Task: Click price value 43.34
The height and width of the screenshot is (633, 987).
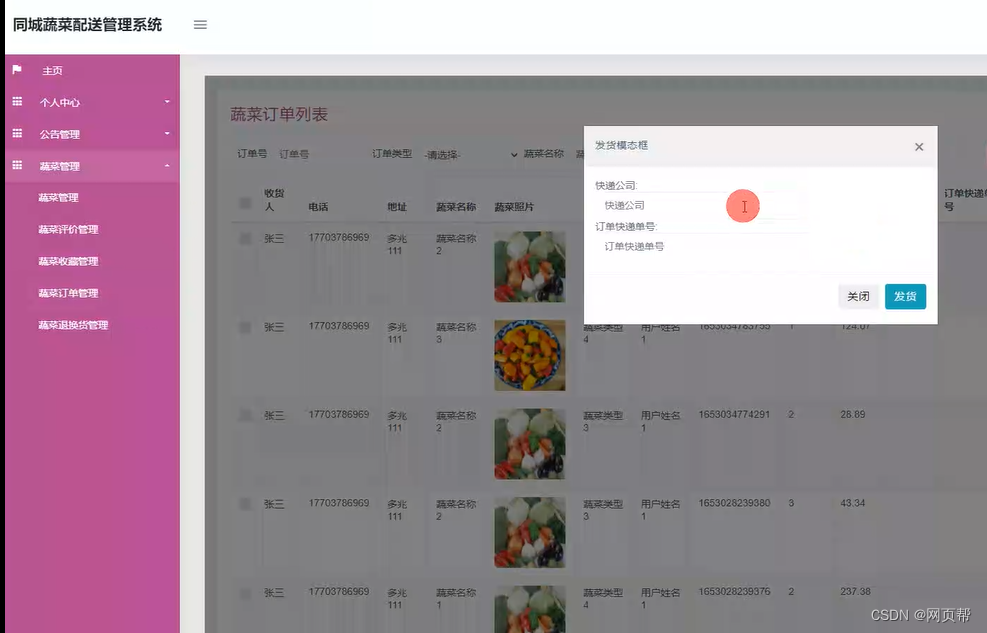Action: [852, 503]
